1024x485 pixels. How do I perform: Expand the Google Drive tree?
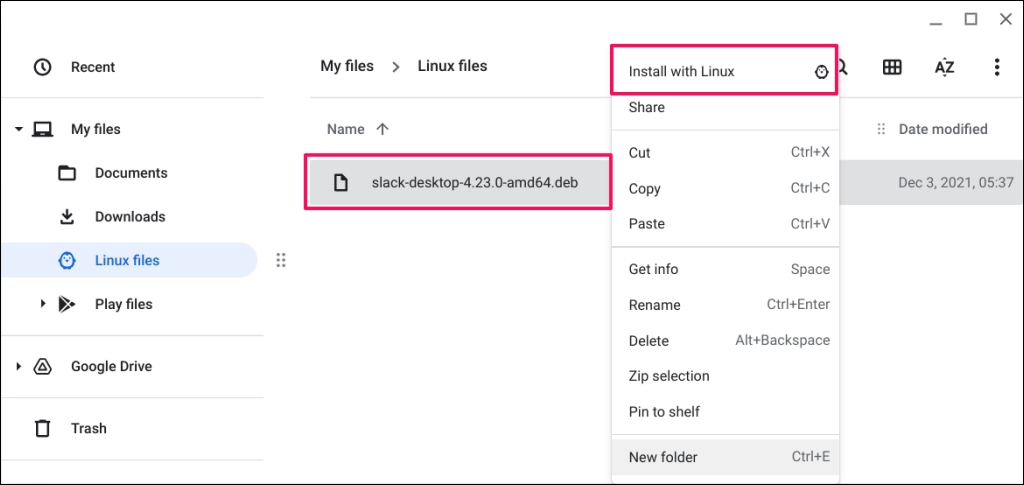[19, 367]
